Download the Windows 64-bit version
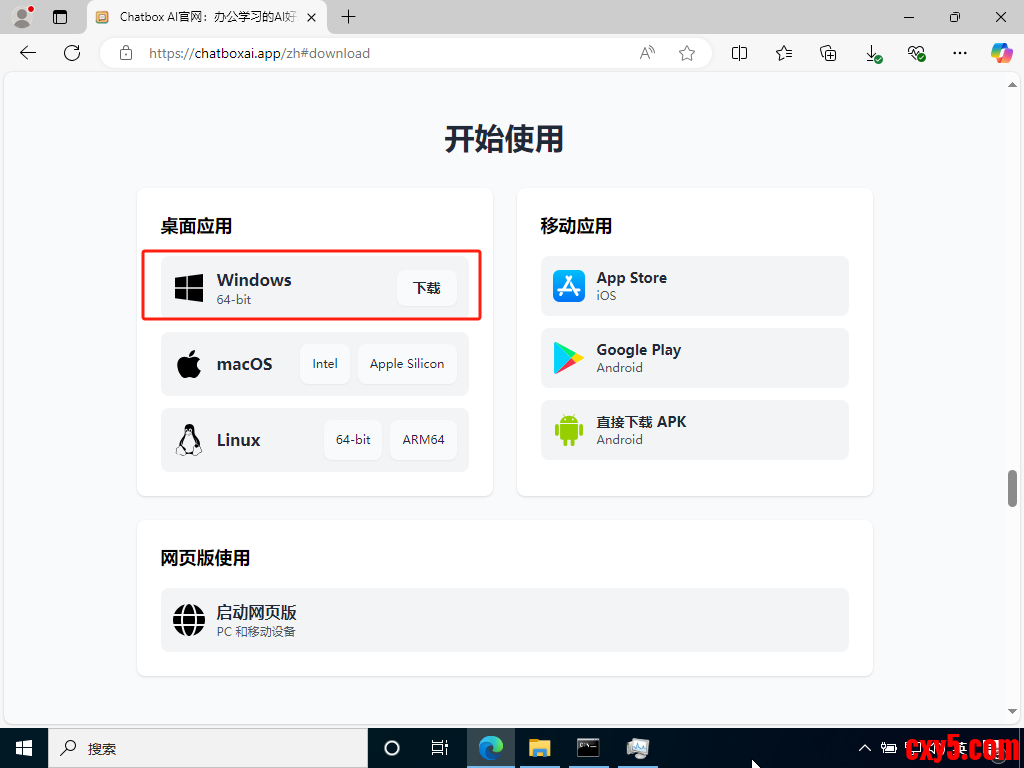Image resolution: width=1024 pixels, height=768 pixels. tap(426, 288)
